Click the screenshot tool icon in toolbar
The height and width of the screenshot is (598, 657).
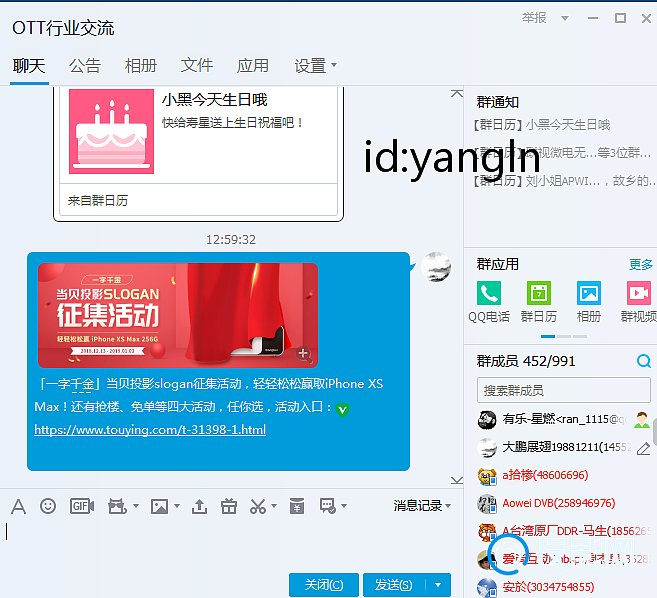(117, 506)
